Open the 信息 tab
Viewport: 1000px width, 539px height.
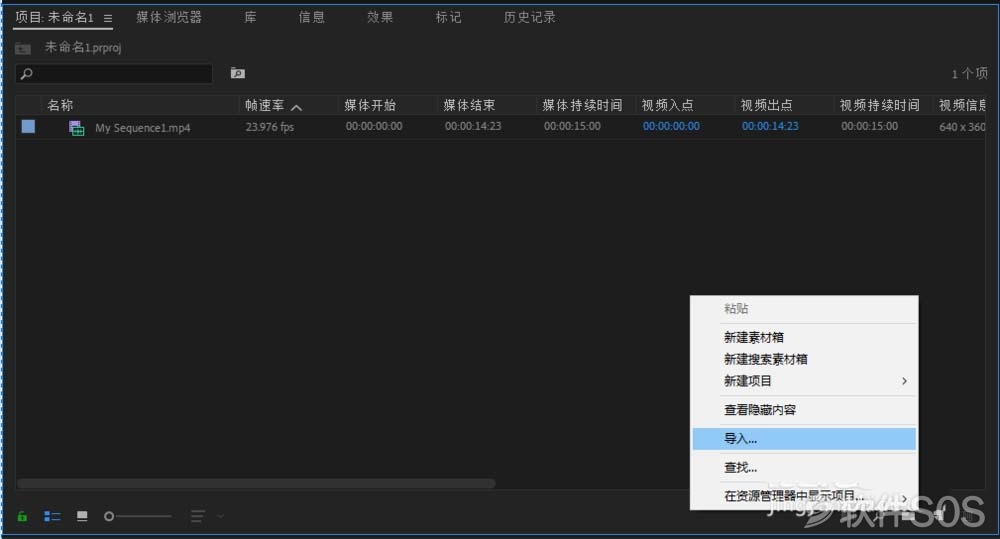pos(312,17)
